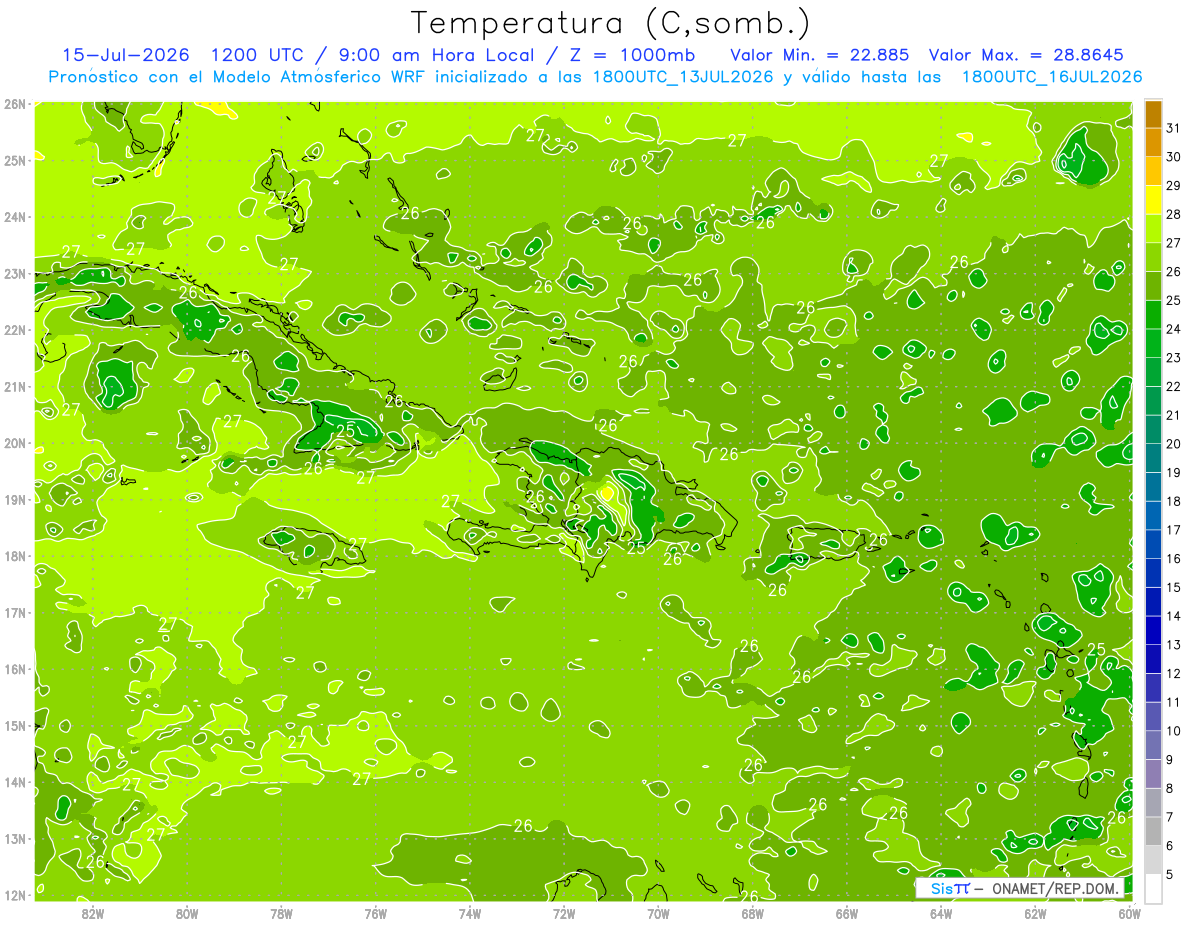Click the "Valor Min. = 22.885" readout
The height and width of the screenshot is (927, 1200).
[x=820, y=55]
